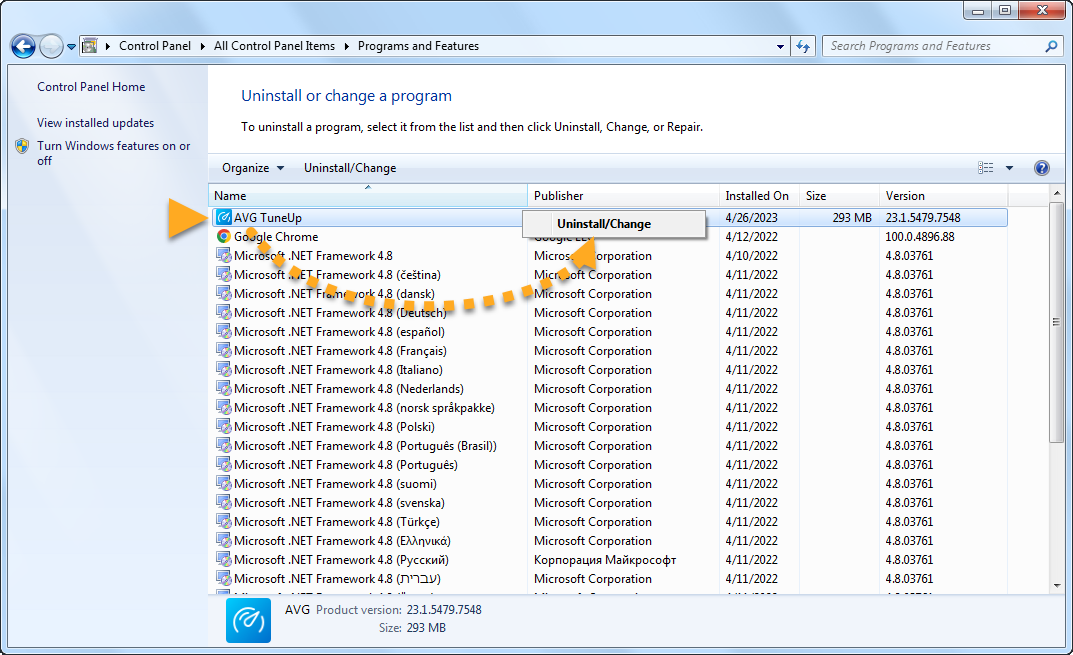Expand the view options dropdown arrow
The image size is (1073, 655).
tap(1009, 168)
